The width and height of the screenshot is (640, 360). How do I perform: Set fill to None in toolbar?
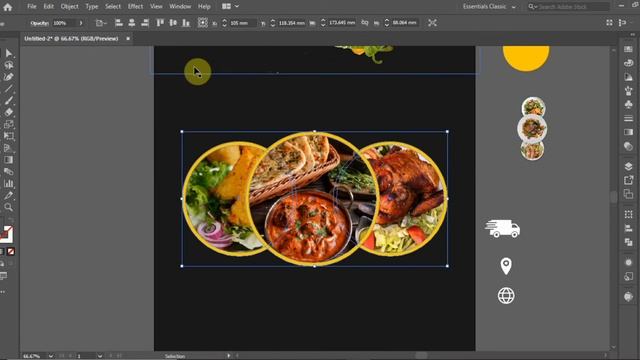coord(11,251)
